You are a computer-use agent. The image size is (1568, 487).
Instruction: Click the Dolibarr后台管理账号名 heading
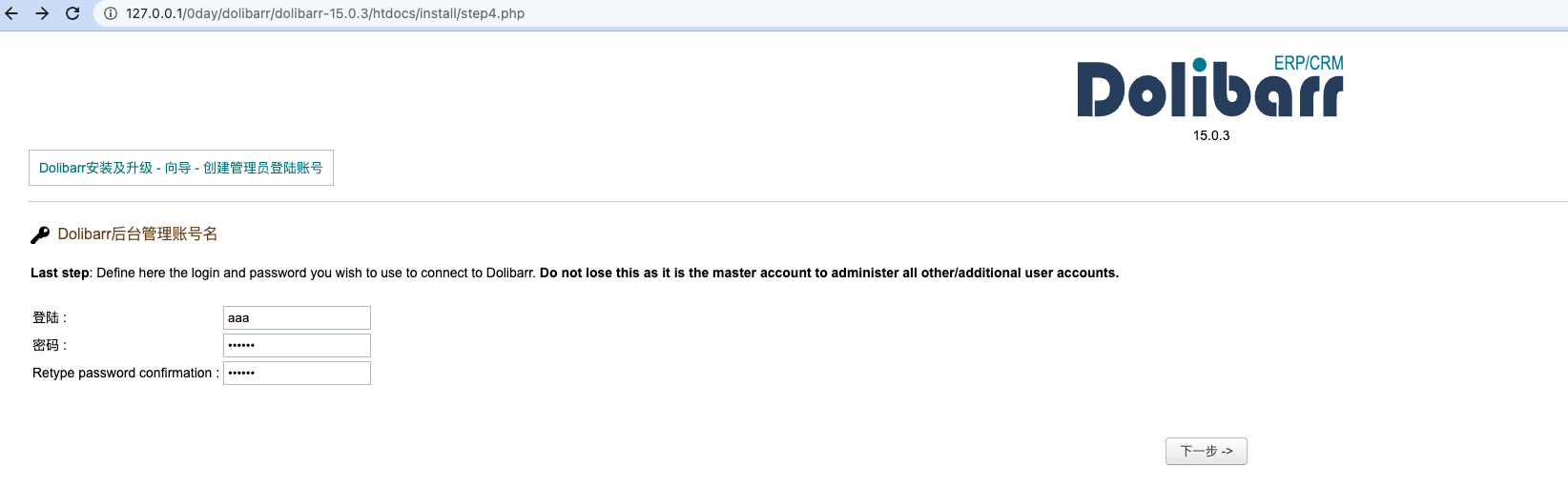point(137,233)
